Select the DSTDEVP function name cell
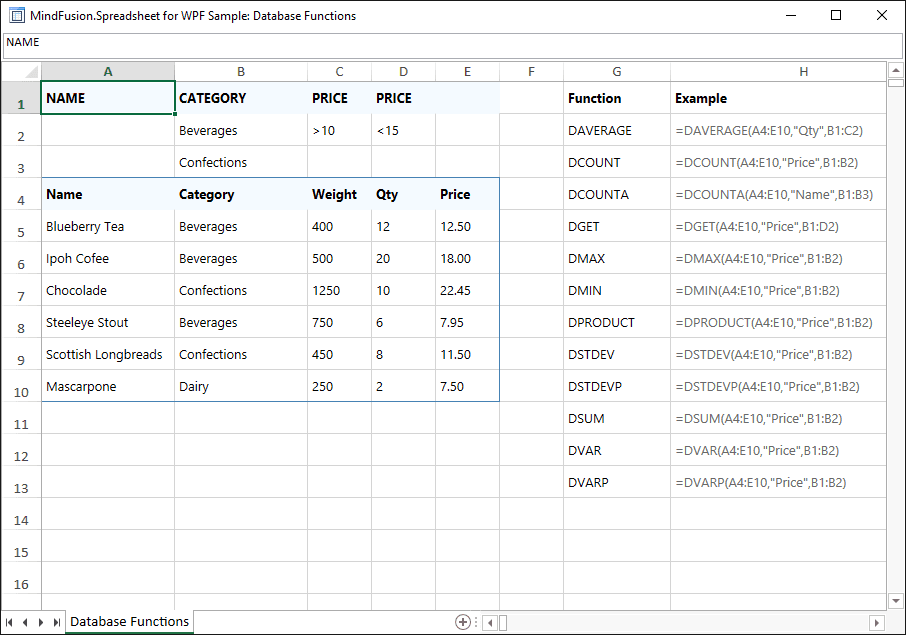The image size is (906, 635). tap(617, 386)
